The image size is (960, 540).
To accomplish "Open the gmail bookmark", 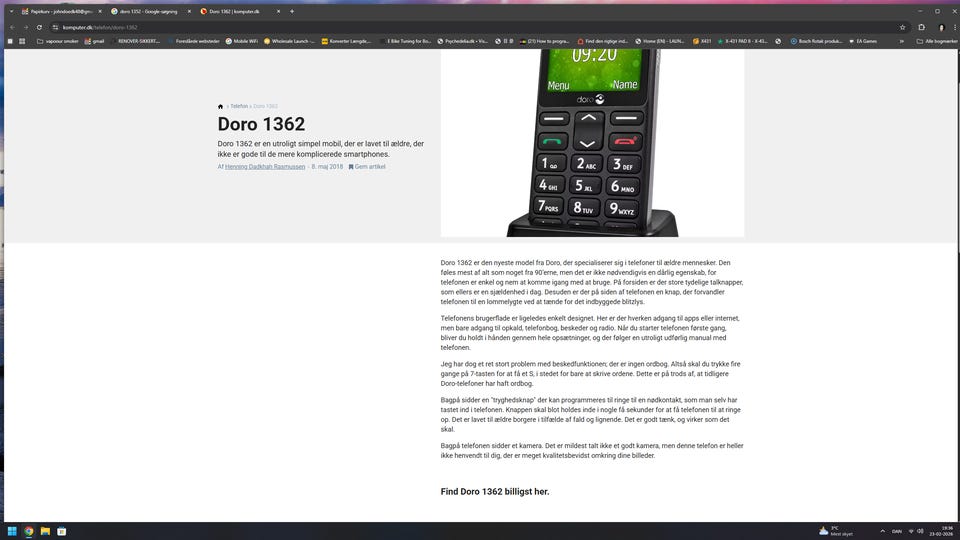I will pyautogui.click(x=94, y=41).
